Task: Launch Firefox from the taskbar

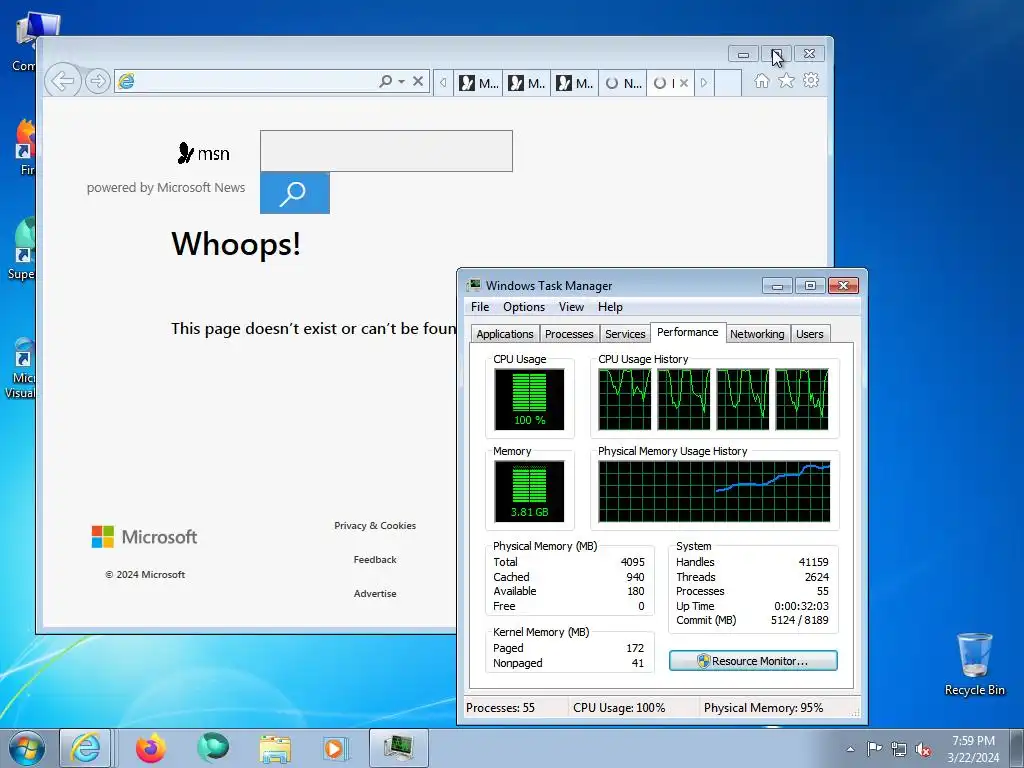Action: point(151,748)
